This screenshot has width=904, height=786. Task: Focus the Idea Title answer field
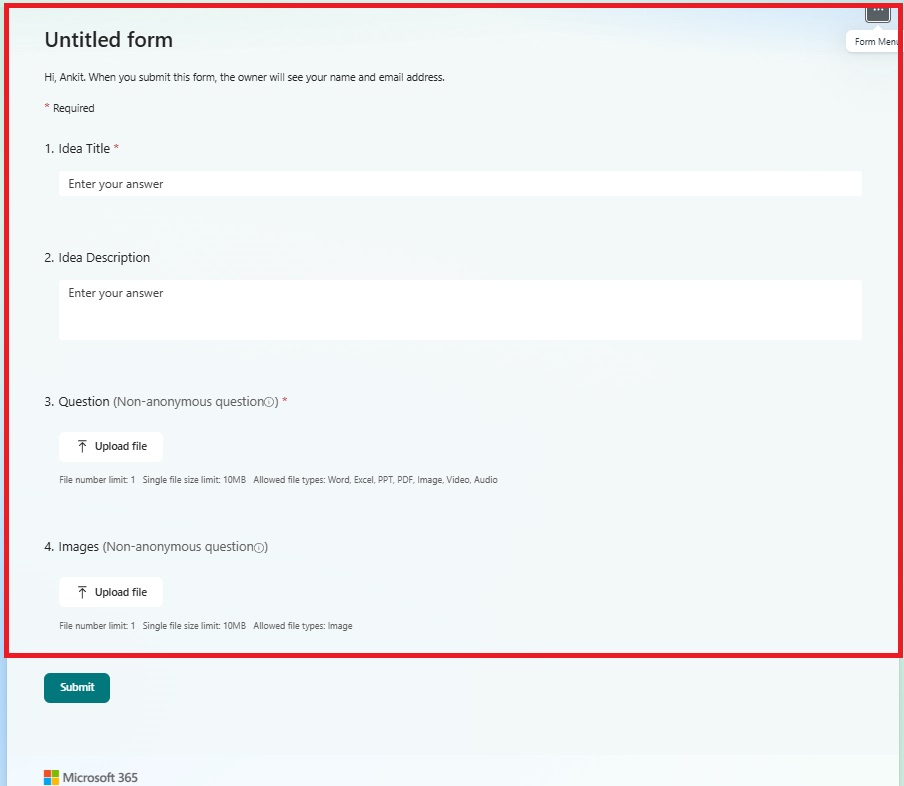[460, 184]
